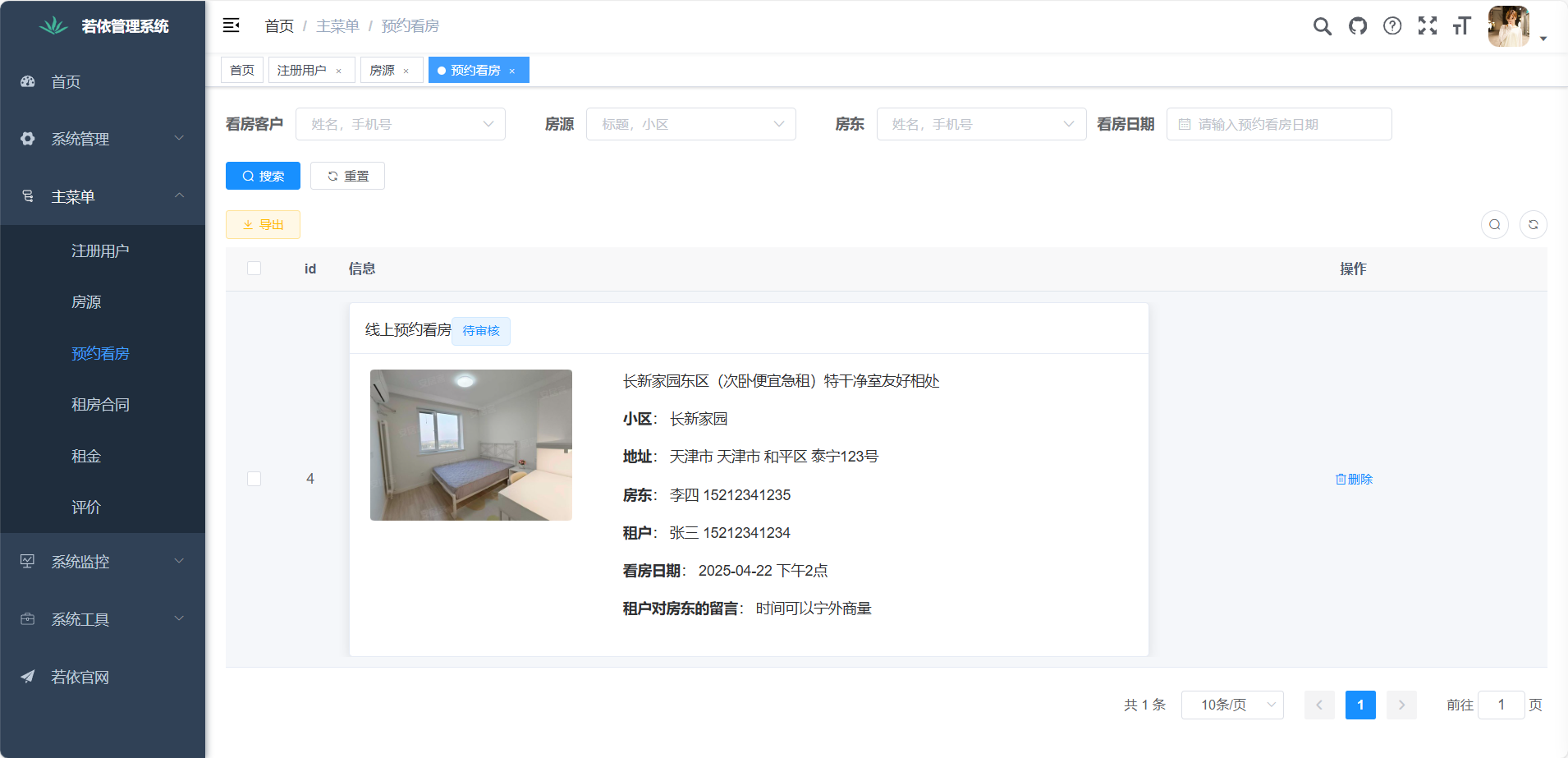Click 首页 in the breadcrumb
Screen dimensions: 1568x758
(x=279, y=26)
